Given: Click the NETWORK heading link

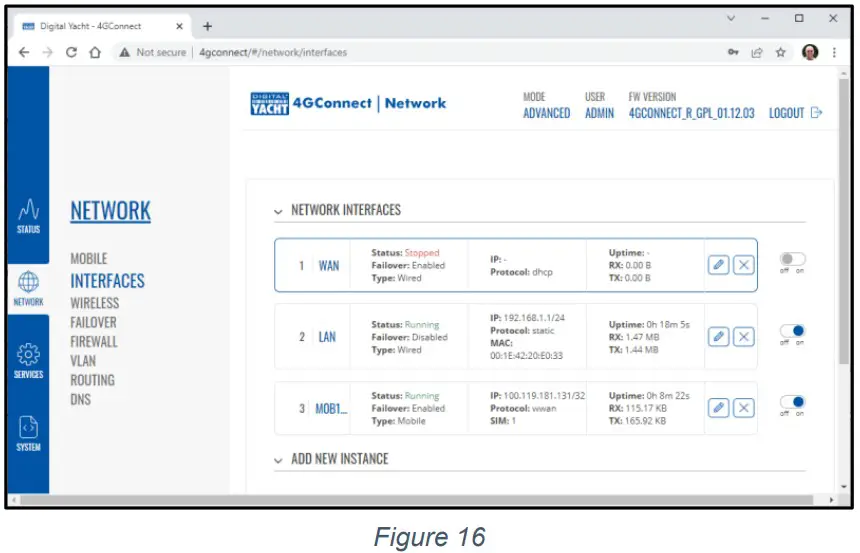Looking at the screenshot, I should pyautogui.click(x=110, y=211).
